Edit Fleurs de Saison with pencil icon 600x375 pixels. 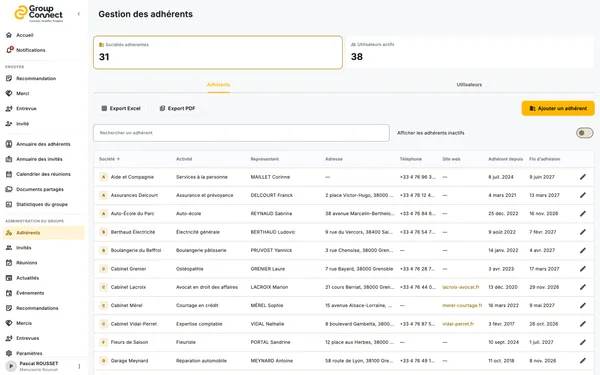coord(582,342)
